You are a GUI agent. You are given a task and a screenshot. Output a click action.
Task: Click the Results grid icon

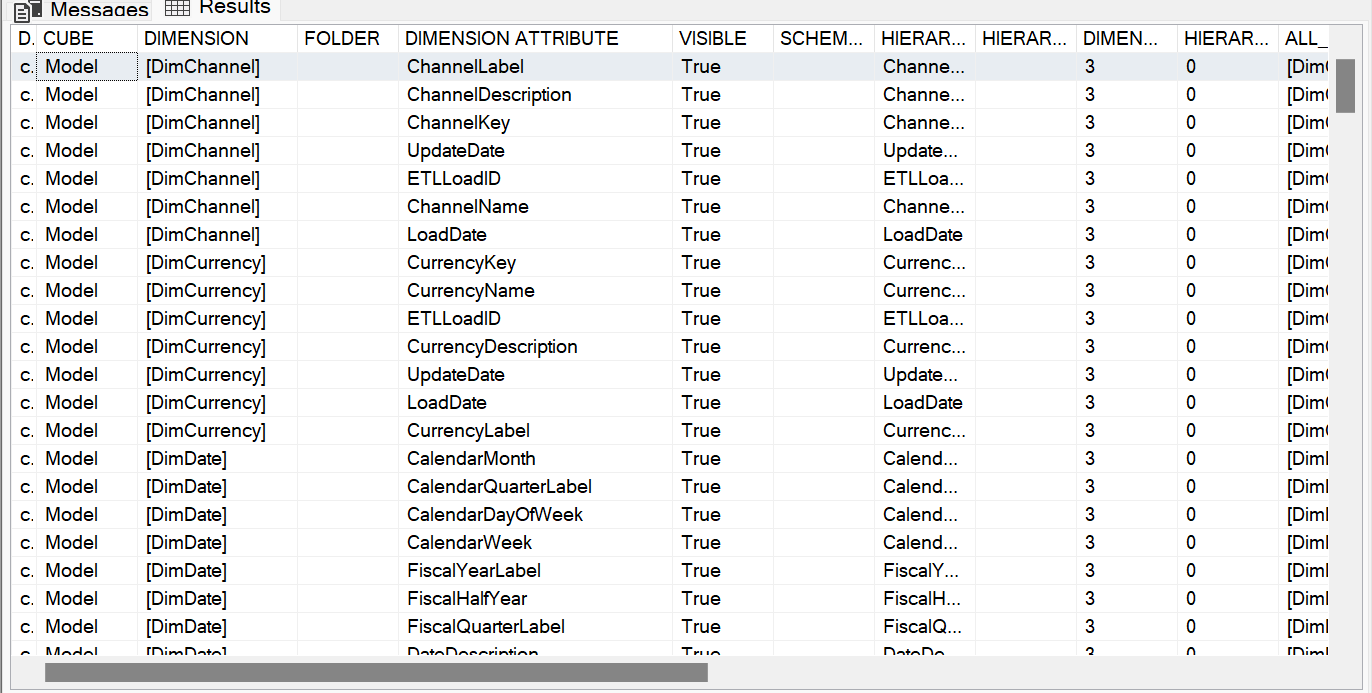(177, 7)
